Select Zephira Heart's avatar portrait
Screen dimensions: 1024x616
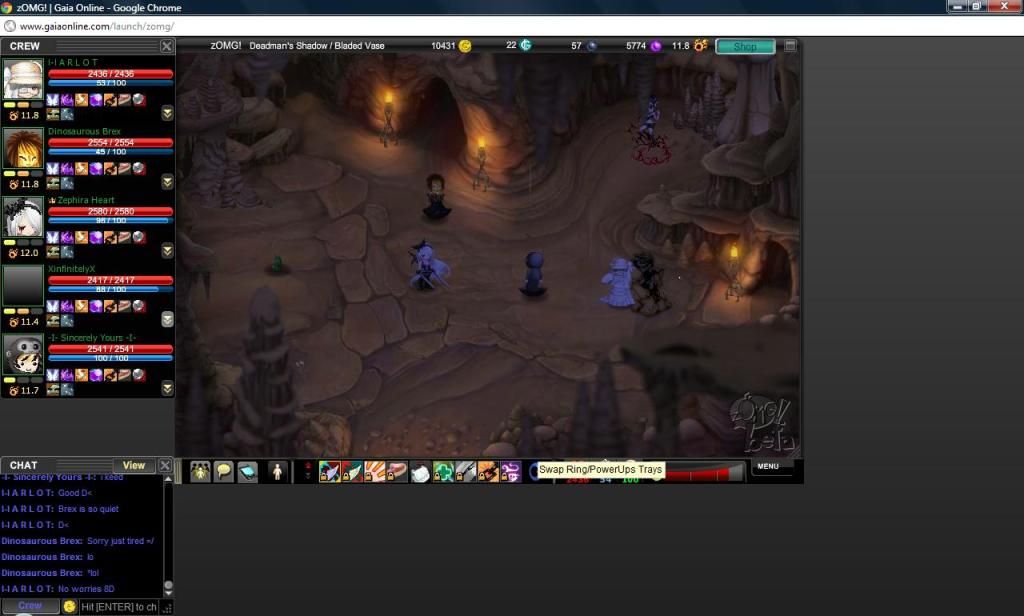23,217
